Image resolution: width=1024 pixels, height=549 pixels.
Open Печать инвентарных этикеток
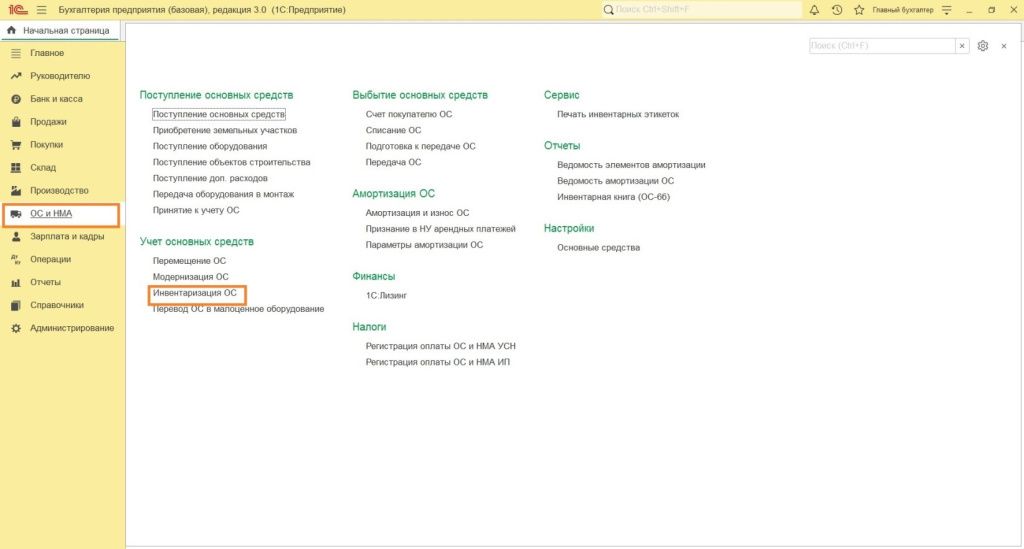[618, 114]
